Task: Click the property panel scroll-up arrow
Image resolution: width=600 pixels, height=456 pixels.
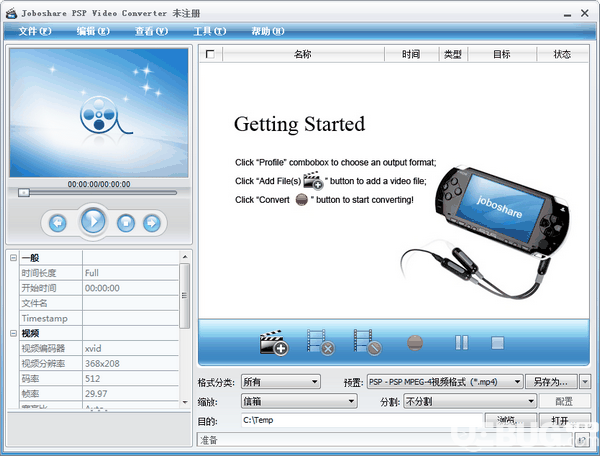Action: [x=185, y=257]
